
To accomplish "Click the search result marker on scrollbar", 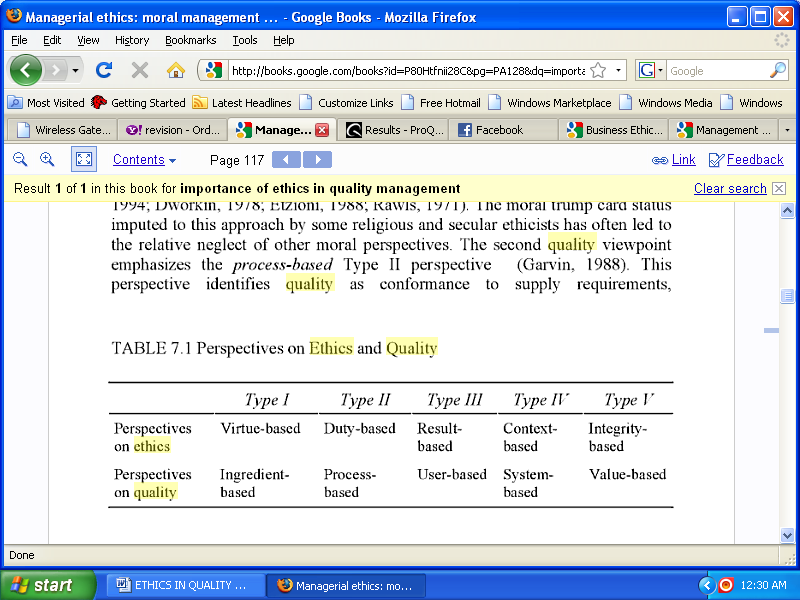I will (771, 331).
